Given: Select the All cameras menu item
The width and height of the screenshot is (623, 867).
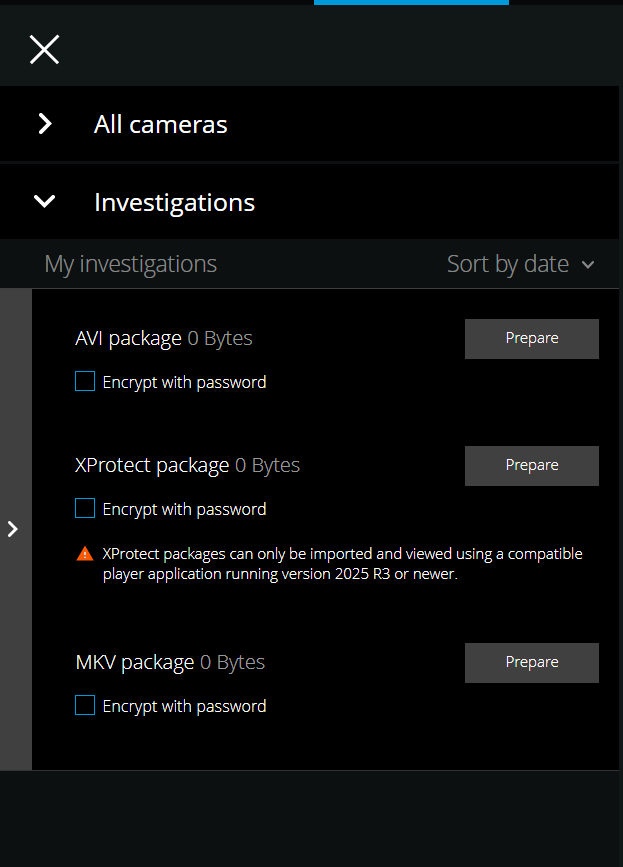Looking at the screenshot, I should pyautogui.click(x=310, y=124).
